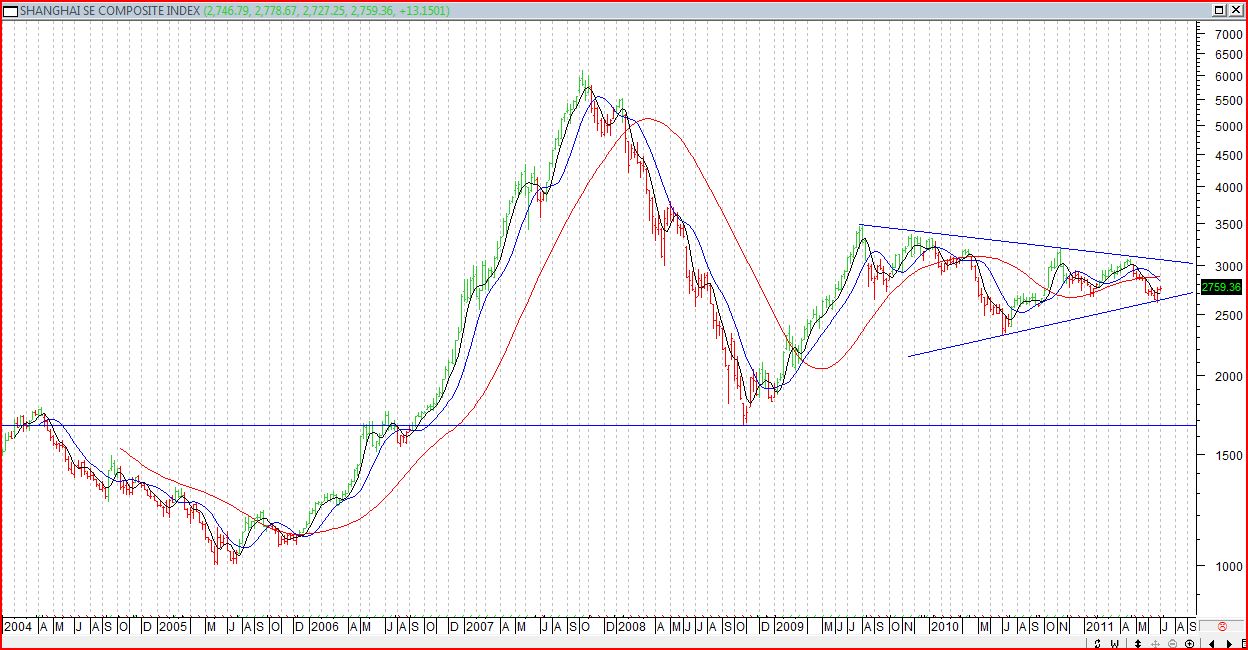Click the 6000 price axis label
This screenshot has width=1248, height=650.
1228,77
